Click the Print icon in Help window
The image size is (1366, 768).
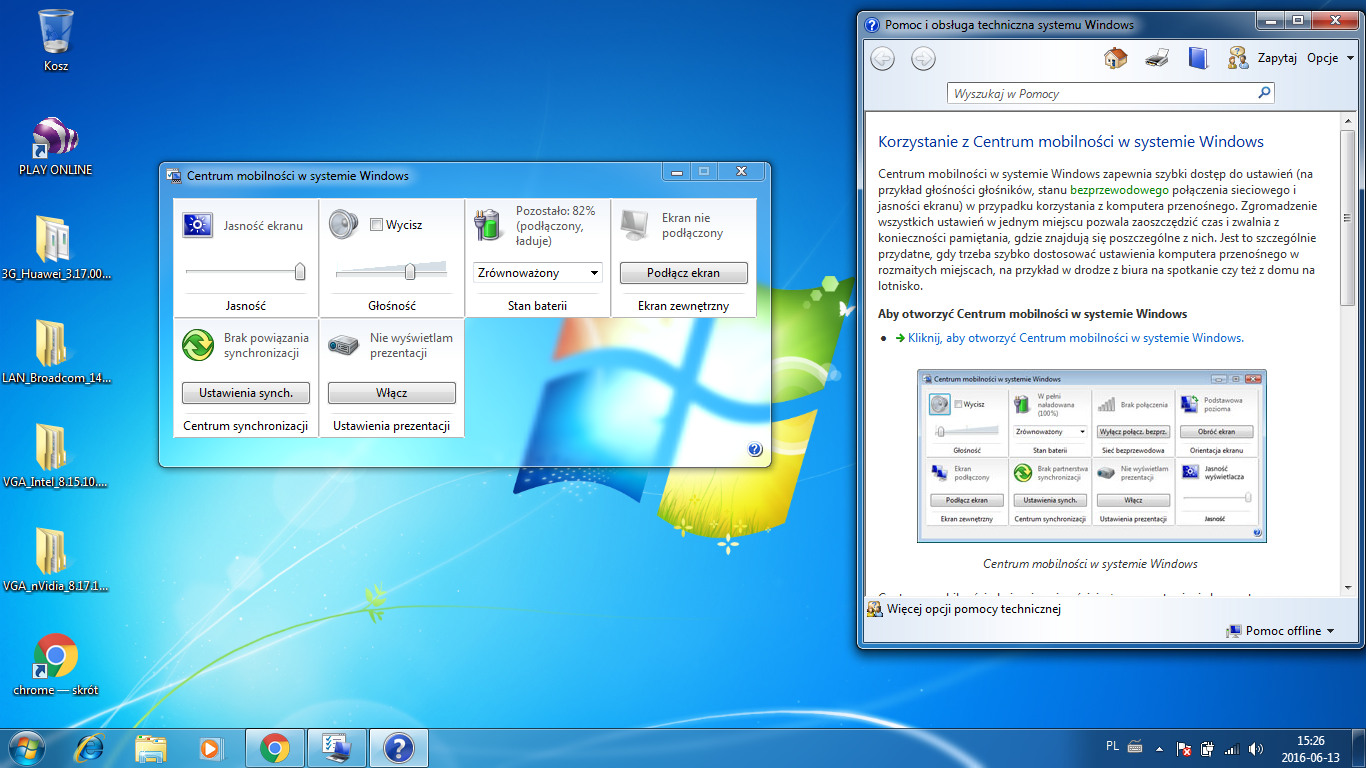1157,58
